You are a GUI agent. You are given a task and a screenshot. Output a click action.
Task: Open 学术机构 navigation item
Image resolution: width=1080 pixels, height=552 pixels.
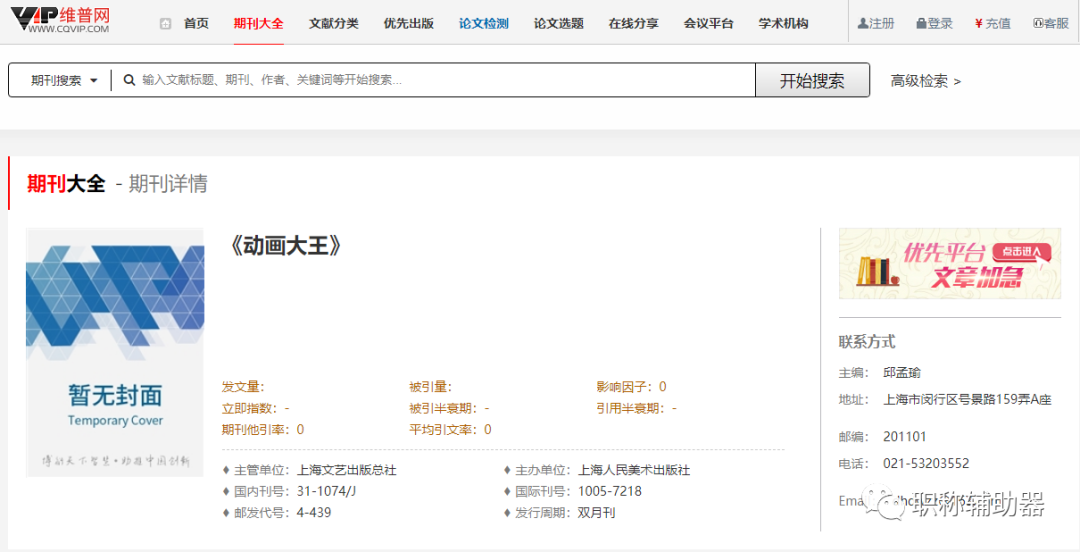coord(783,23)
